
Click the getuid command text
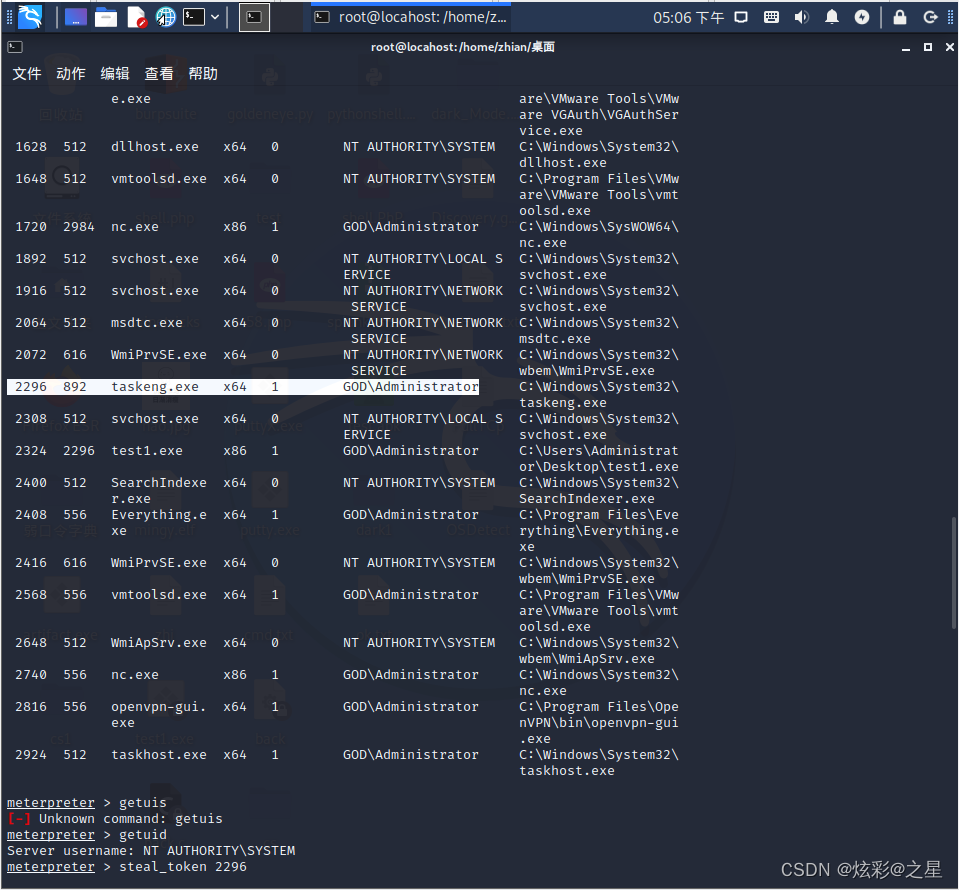(143, 835)
